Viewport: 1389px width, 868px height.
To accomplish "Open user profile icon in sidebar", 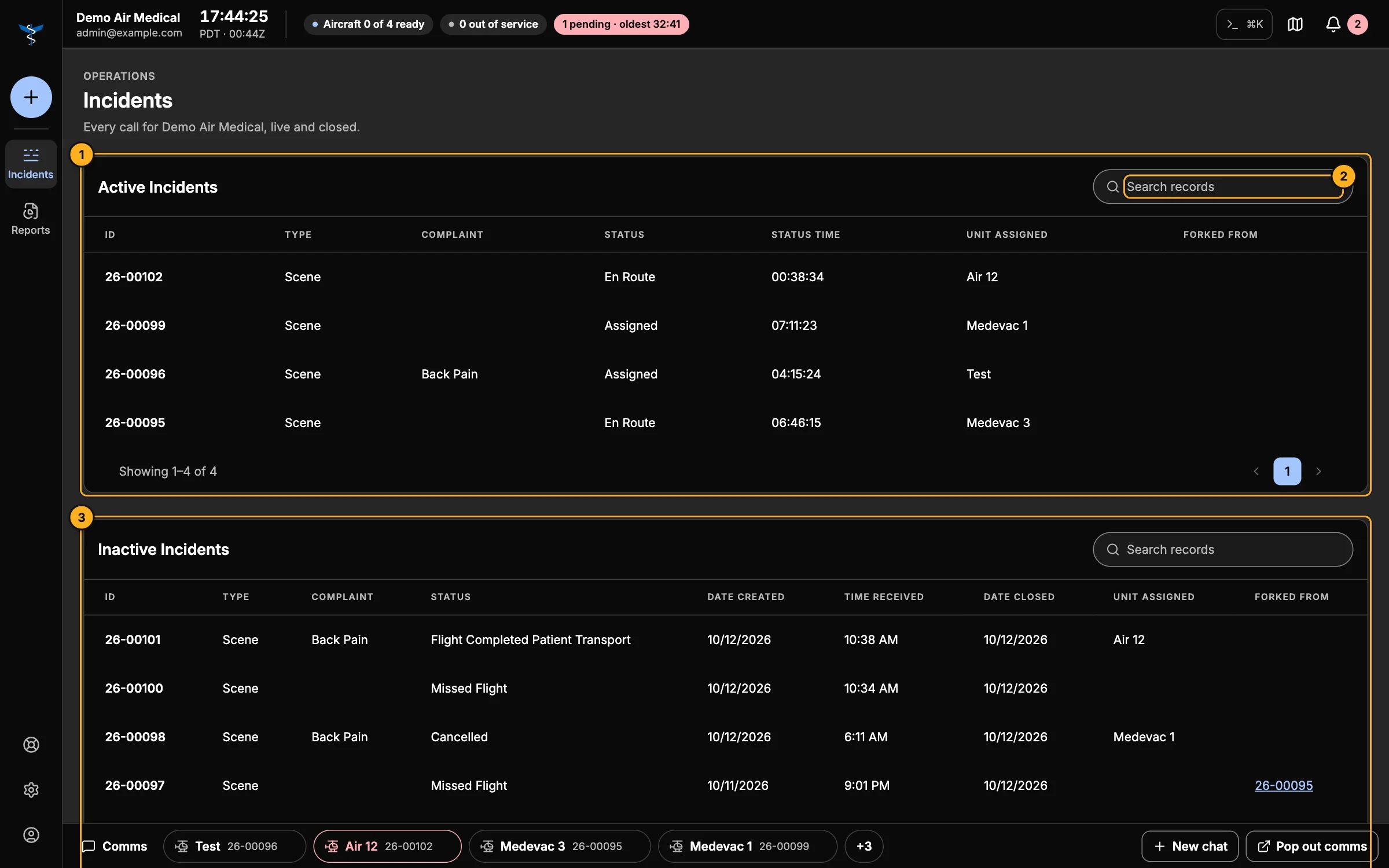I will [31, 835].
